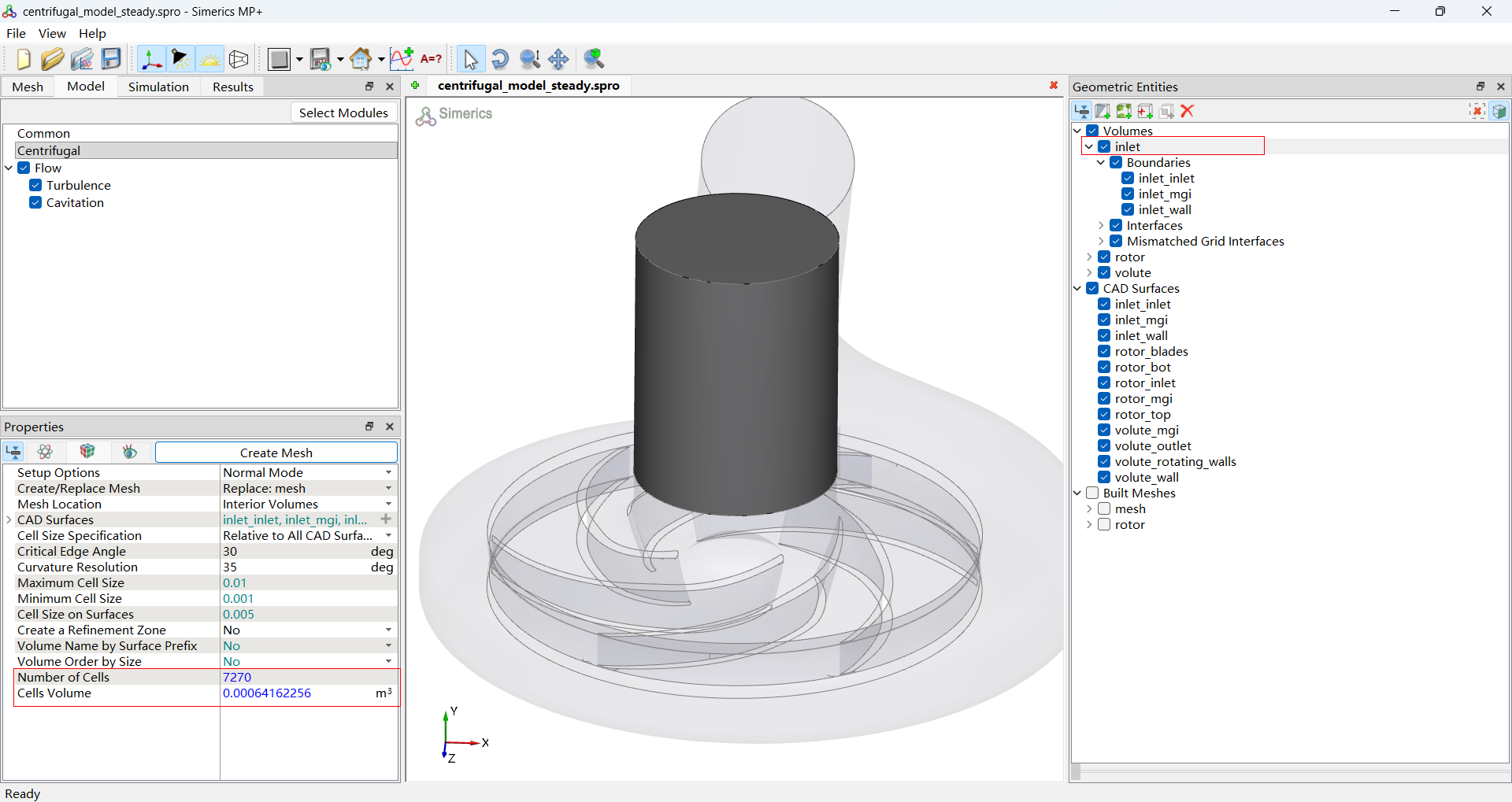Collapse the inlet volume tree node
Screen dimensions: 1512x802
[x=1088, y=146]
